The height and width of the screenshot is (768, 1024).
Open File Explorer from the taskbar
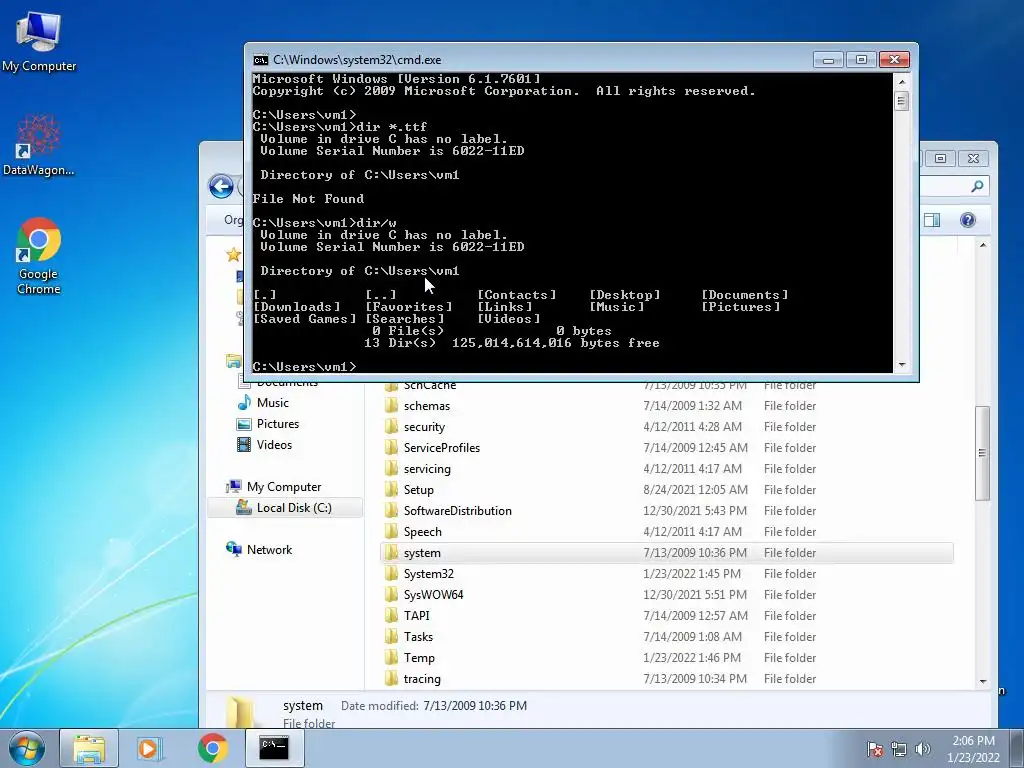(89, 748)
